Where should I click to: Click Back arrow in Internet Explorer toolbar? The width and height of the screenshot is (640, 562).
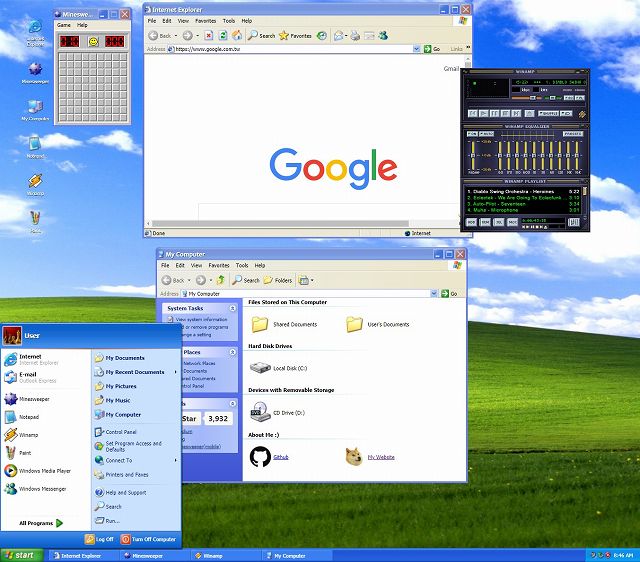click(x=153, y=36)
